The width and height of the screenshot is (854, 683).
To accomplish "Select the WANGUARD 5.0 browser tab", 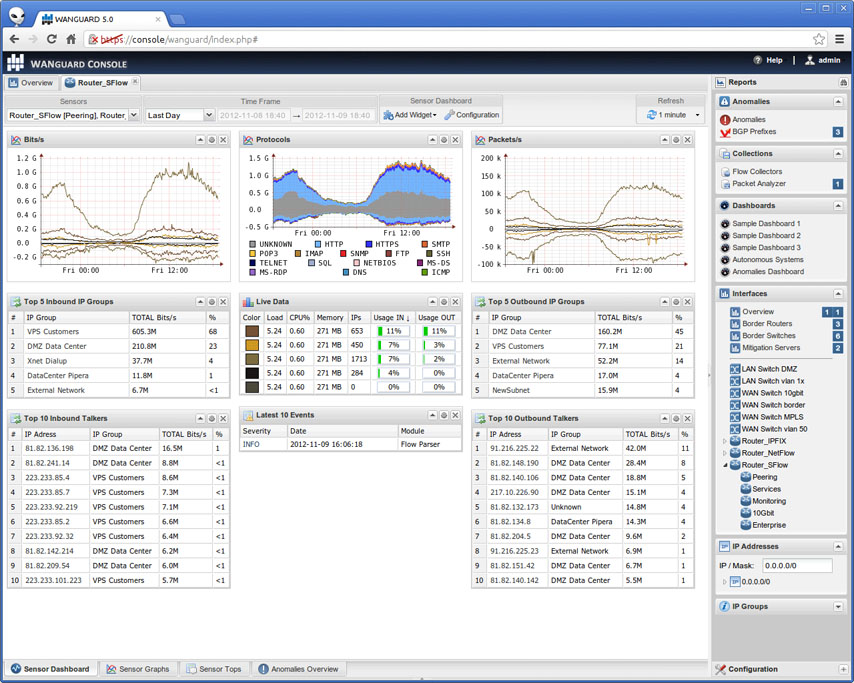I will point(100,19).
